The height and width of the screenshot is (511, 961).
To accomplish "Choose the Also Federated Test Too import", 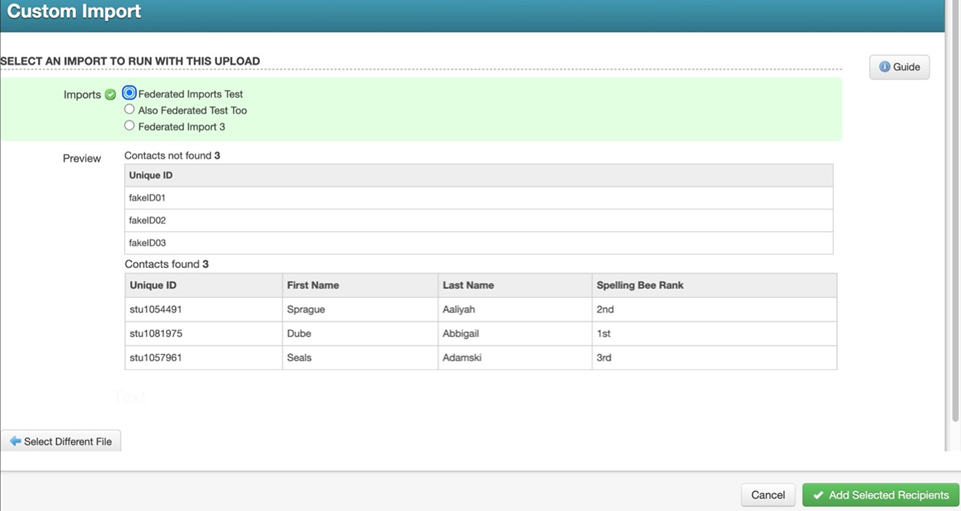I will [129, 110].
